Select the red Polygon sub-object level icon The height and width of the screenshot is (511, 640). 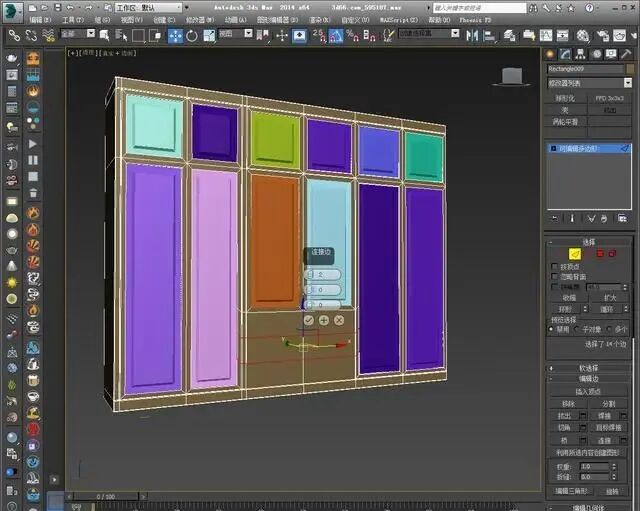(x=600, y=253)
